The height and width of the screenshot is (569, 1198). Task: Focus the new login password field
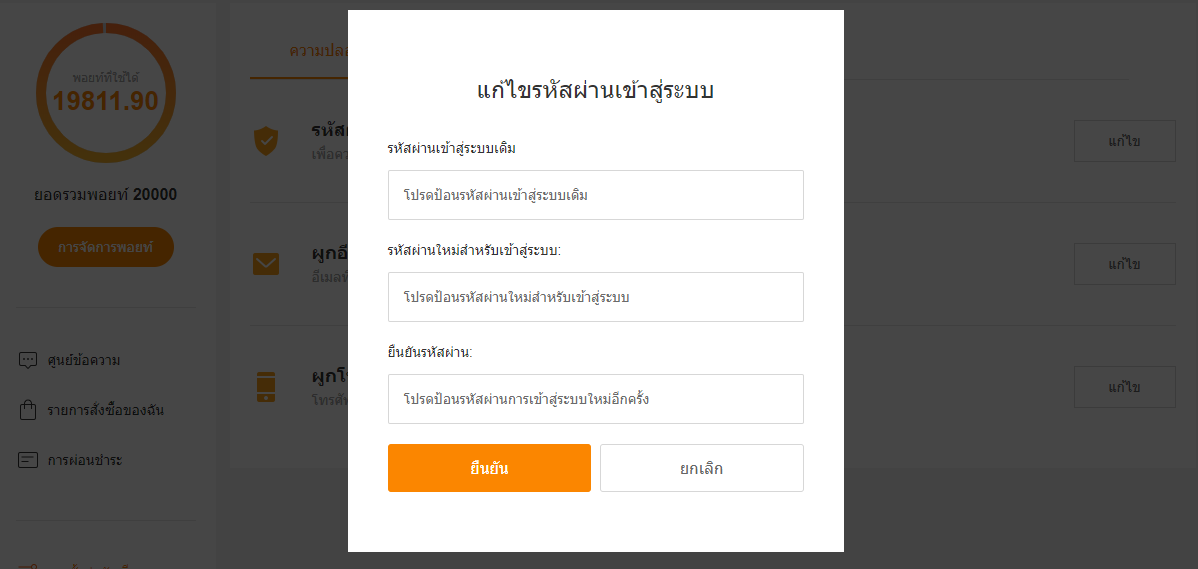(596, 297)
